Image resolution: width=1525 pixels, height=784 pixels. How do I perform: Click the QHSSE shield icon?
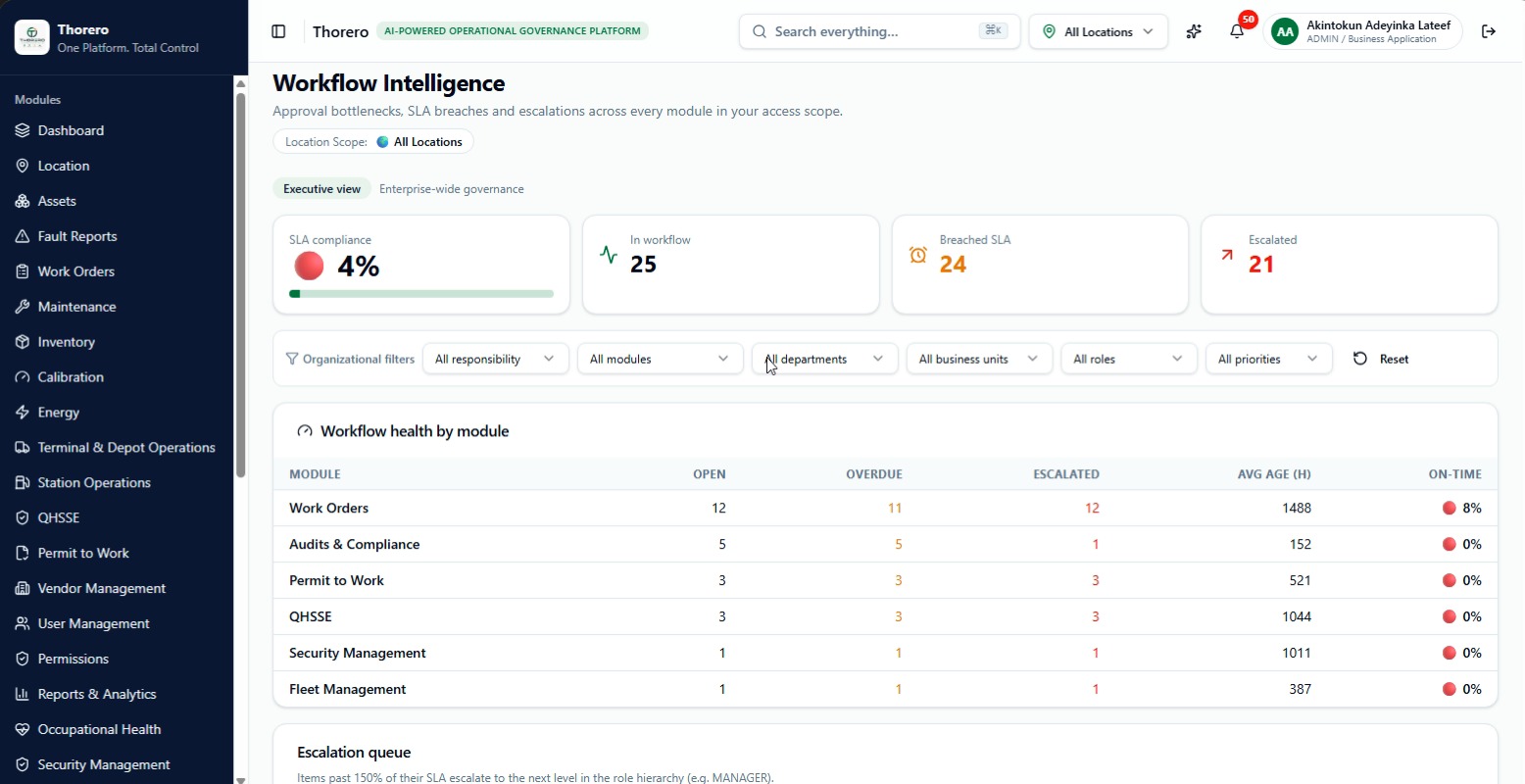pyautogui.click(x=23, y=518)
